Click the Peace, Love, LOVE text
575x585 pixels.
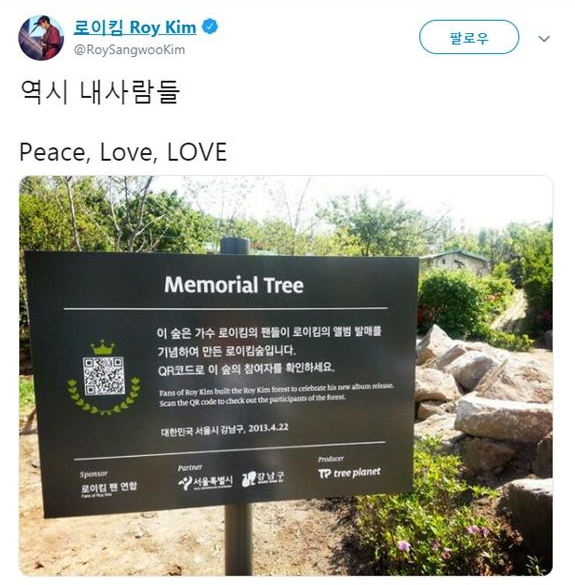(123, 152)
